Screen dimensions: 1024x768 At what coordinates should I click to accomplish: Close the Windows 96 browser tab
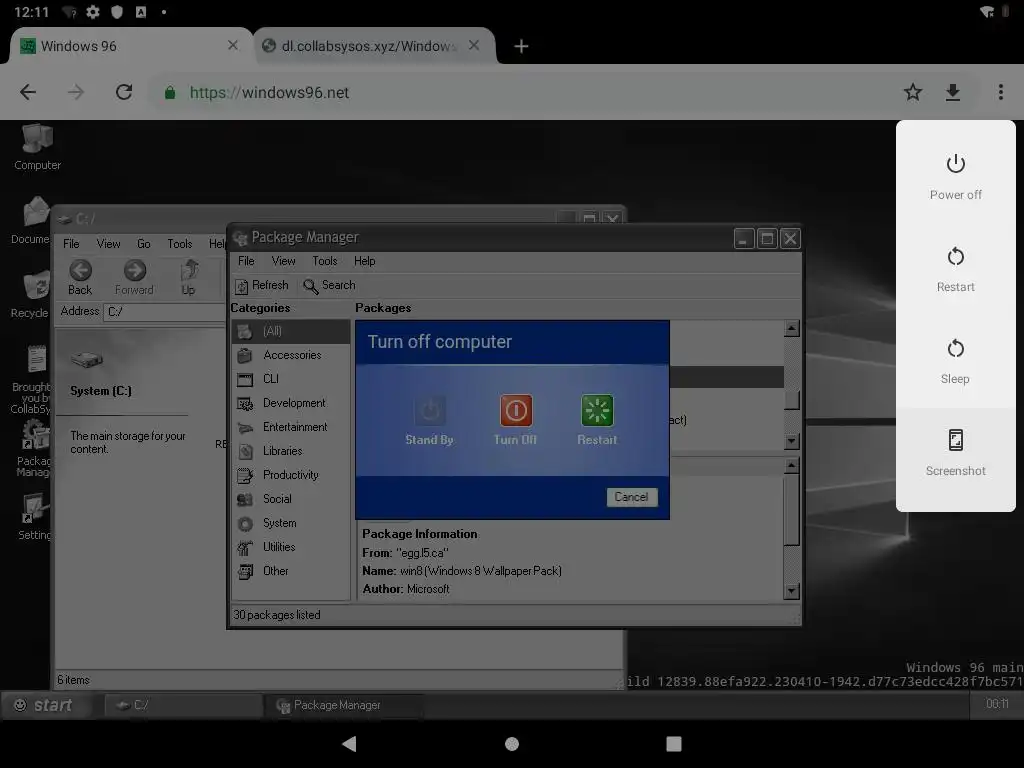(x=232, y=45)
